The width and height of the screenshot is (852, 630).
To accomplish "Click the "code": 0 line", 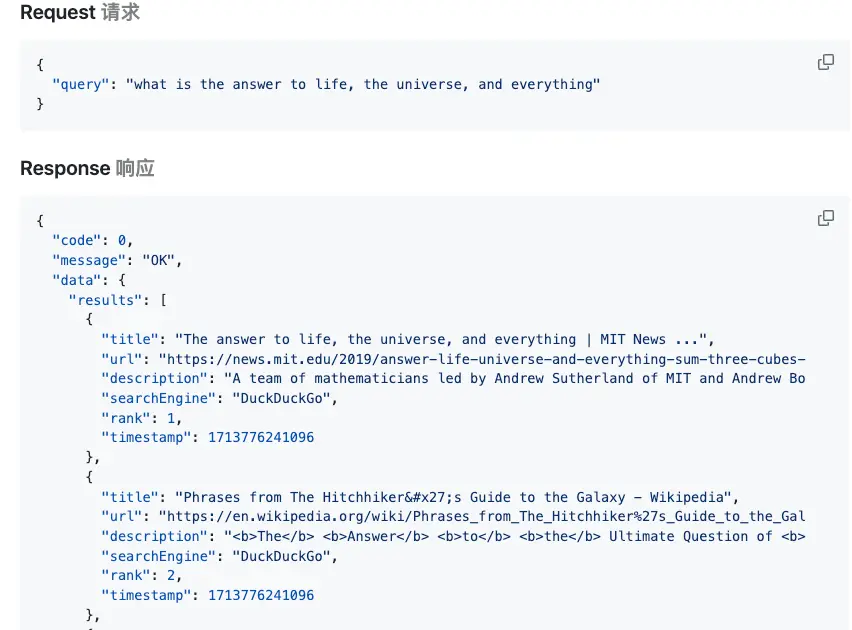I will (x=92, y=240).
